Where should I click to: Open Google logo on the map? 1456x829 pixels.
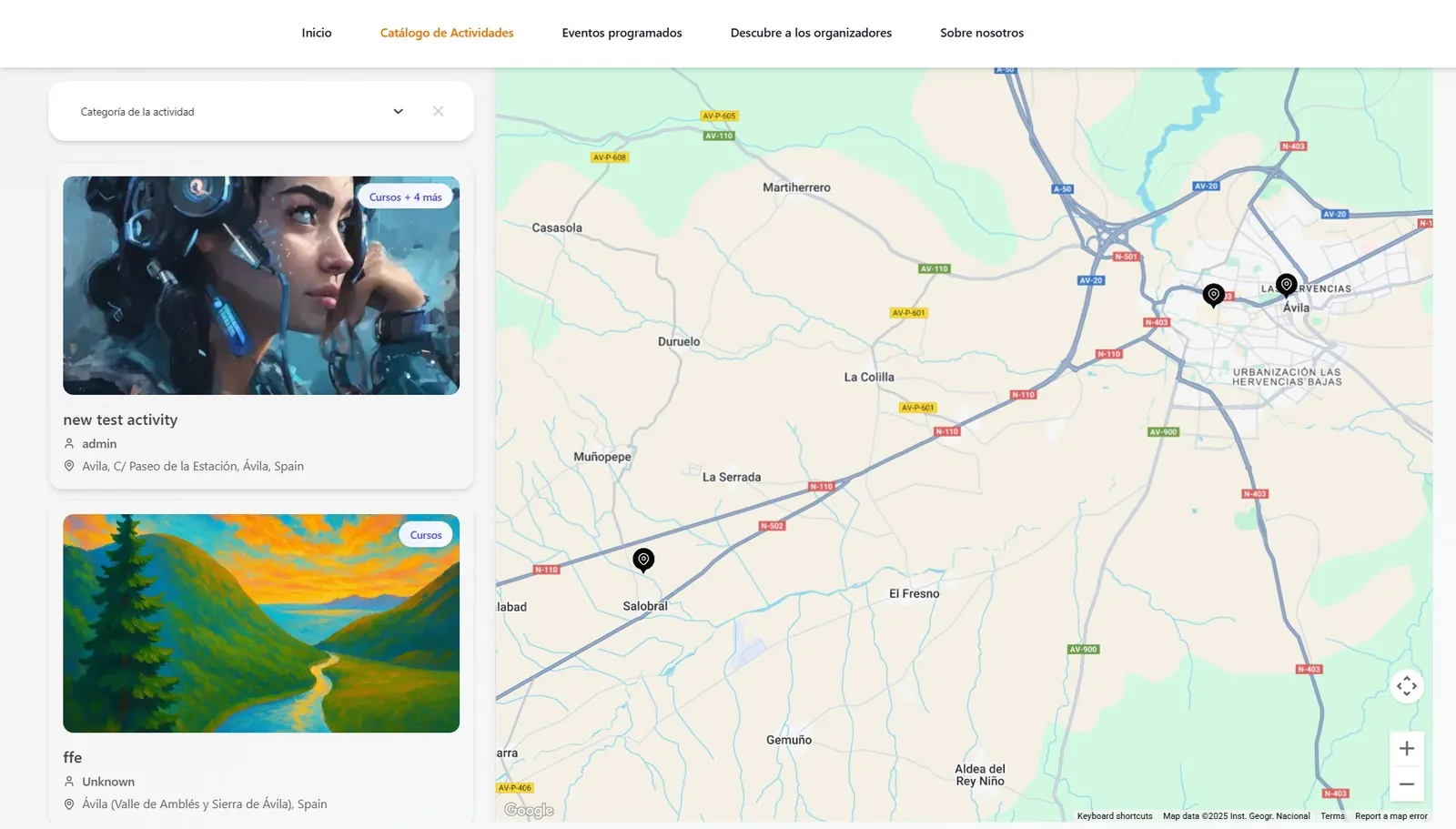[529, 810]
